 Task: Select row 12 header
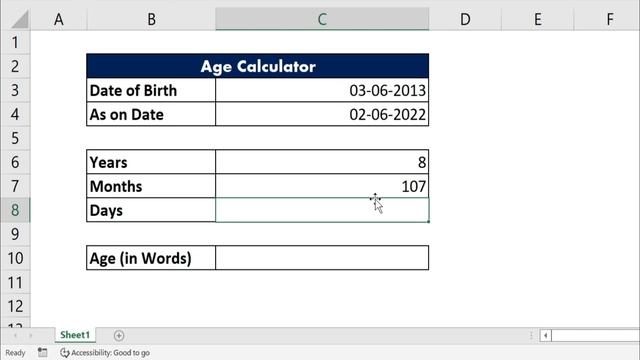point(15,306)
